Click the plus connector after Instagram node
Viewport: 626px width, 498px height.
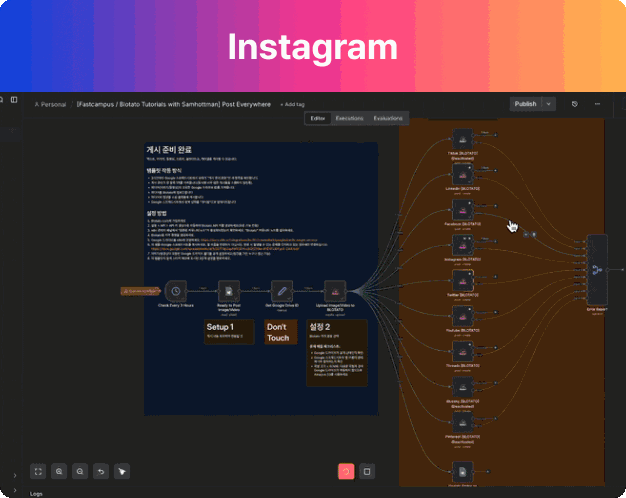pyautogui.click(x=496, y=241)
